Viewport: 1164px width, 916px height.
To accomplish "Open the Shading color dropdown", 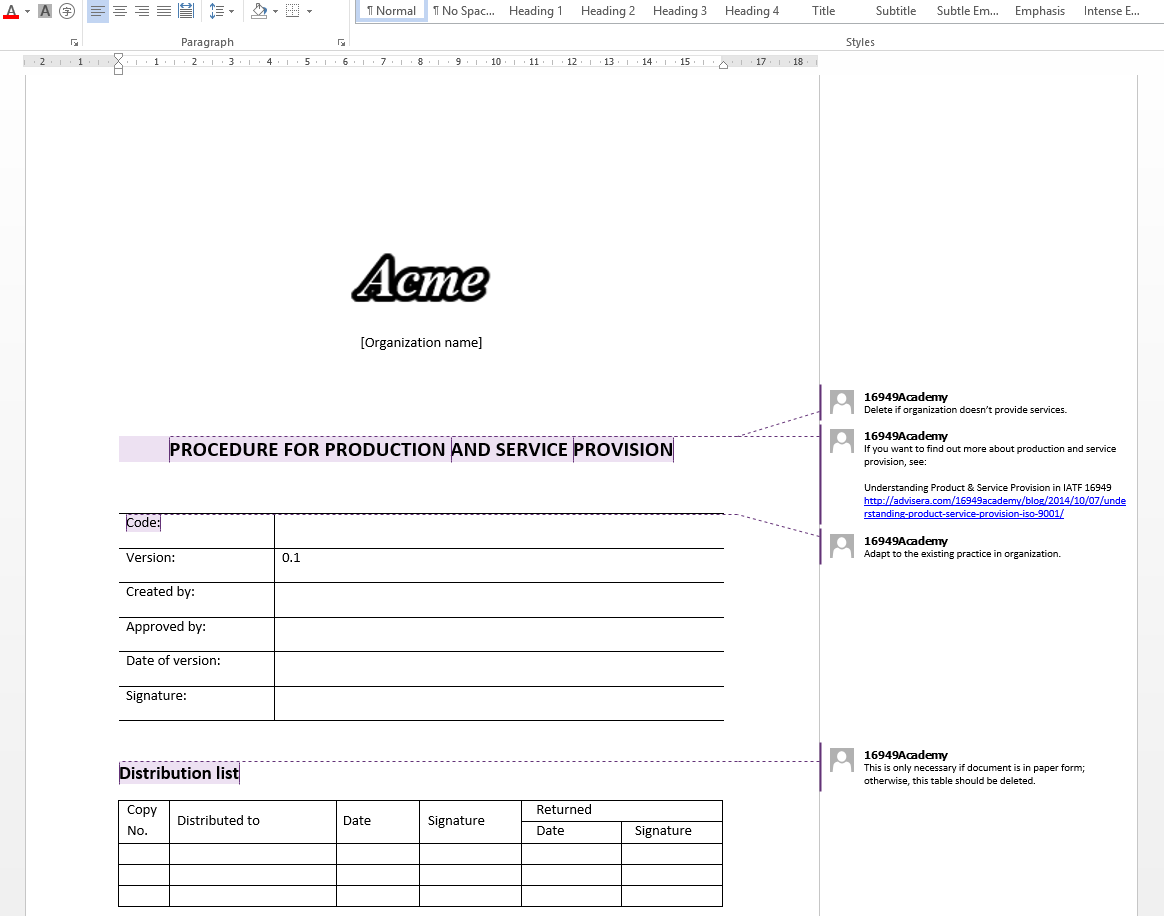I will point(276,11).
